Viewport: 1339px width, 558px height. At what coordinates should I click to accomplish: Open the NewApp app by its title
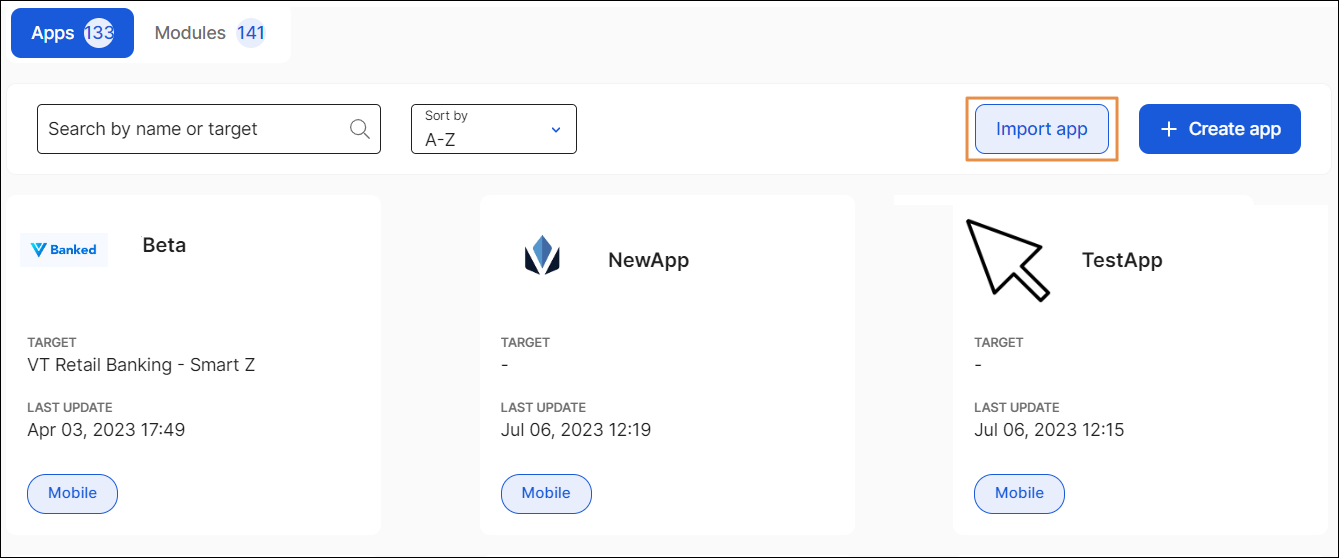pos(648,261)
